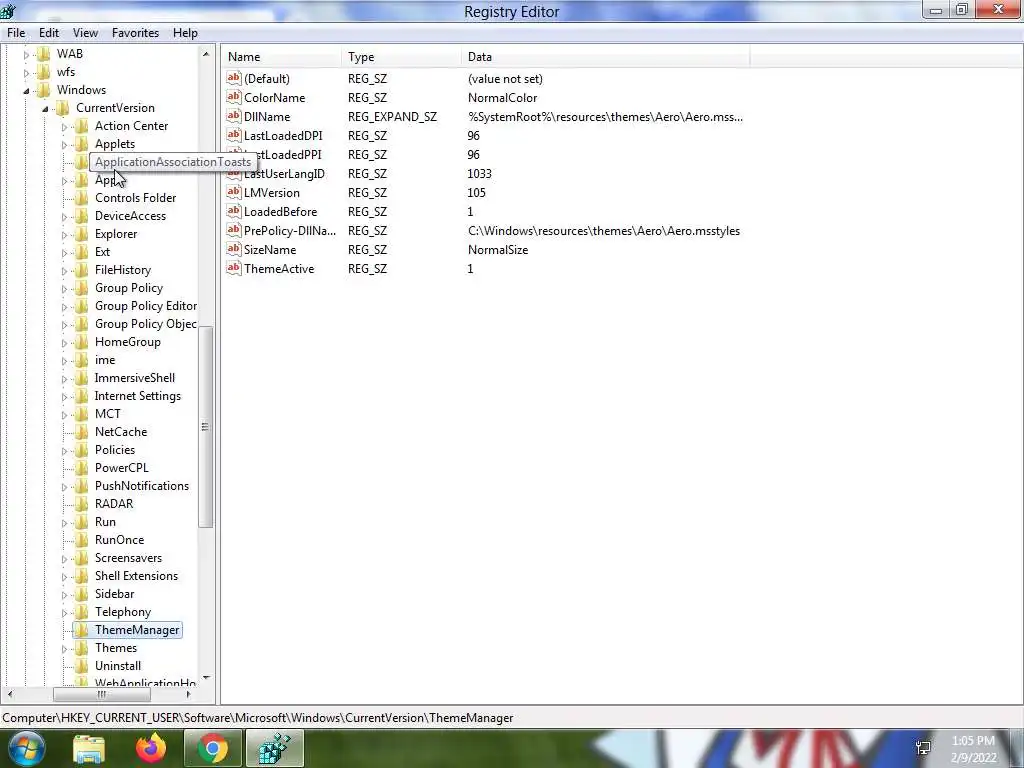Open File Explorer from the taskbar
Image resolution: width=1024 pixels, height=768 pixels.
[89, 748]
